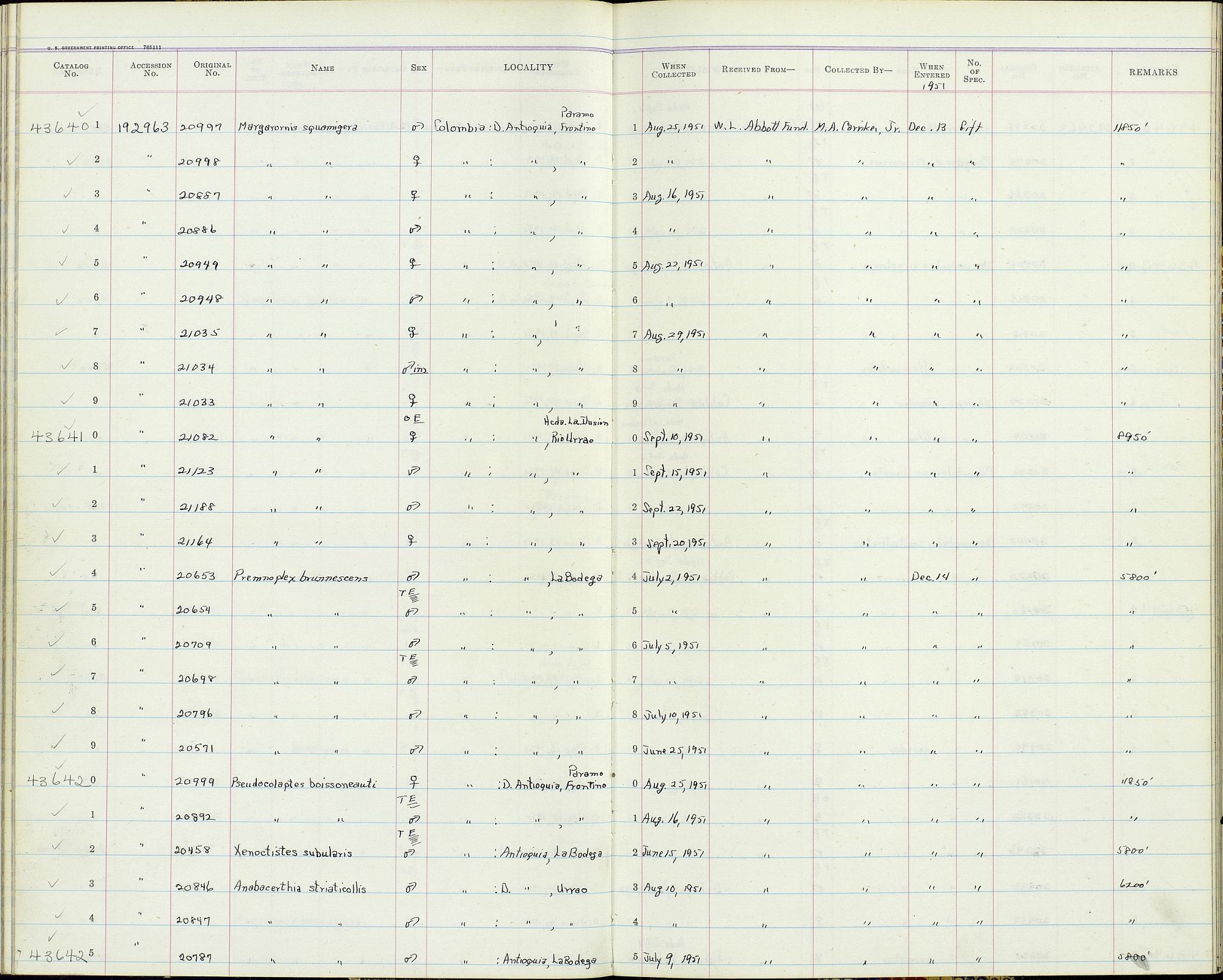This screenshot has height=980, width=1223.
Task: Select original number "20998"
Action: pos(199,162)
